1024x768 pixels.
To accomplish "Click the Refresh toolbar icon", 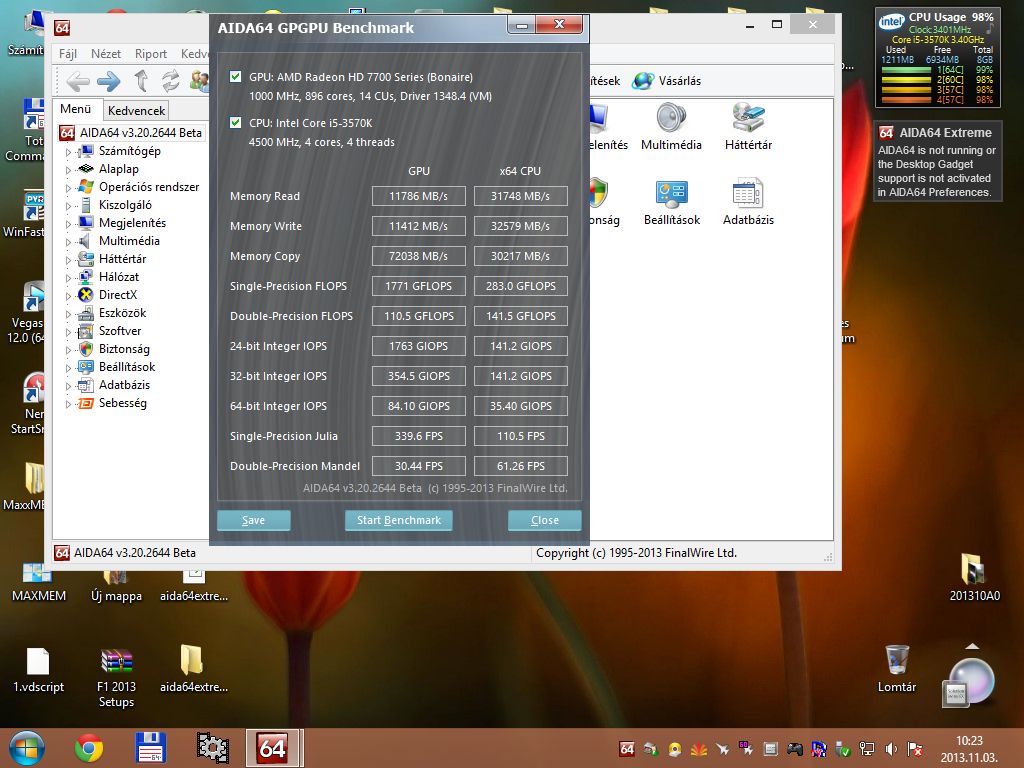I will tap(170, 81).
